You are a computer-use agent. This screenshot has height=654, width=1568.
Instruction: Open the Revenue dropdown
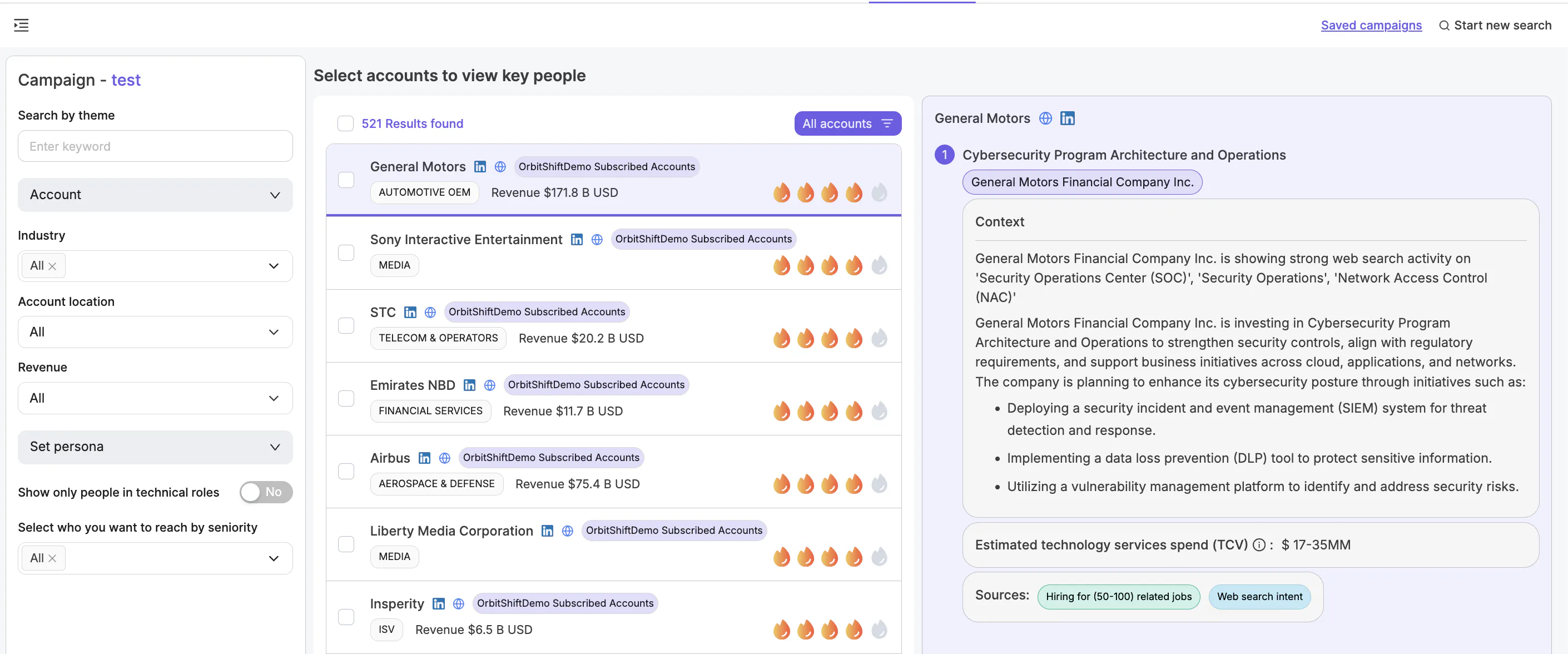(155, 398)
